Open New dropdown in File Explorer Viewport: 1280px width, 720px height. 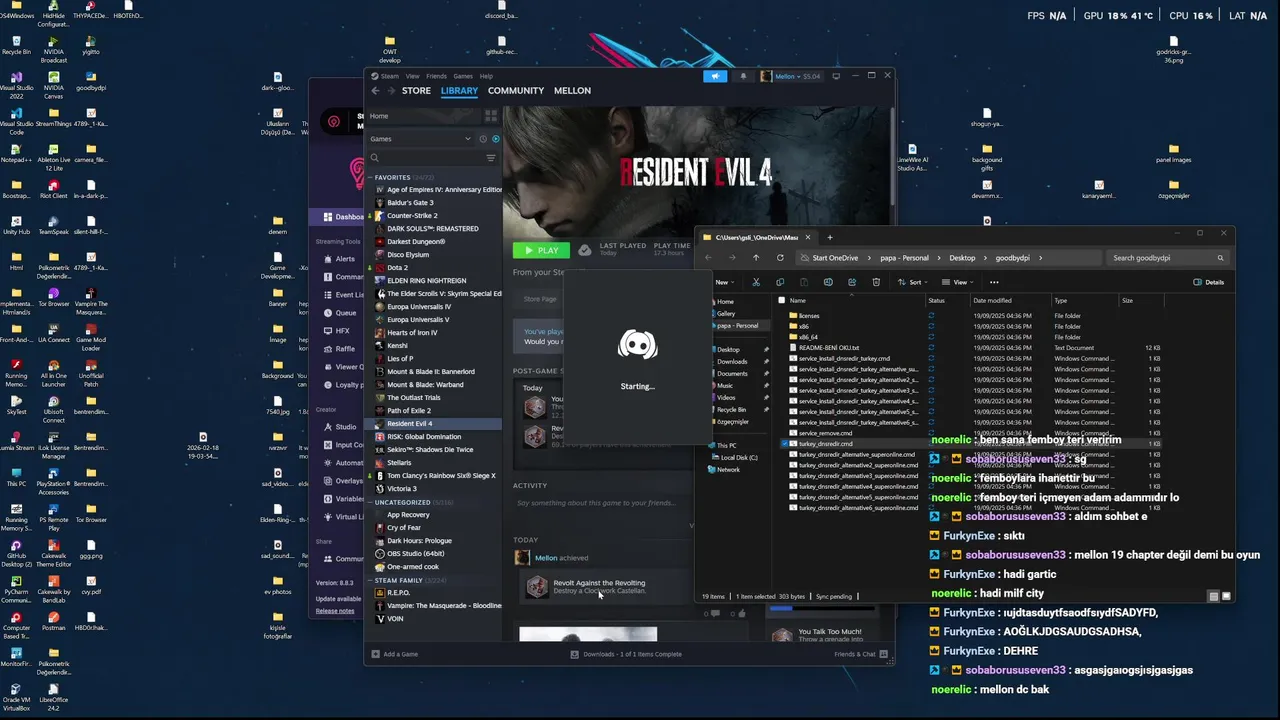click(x=723, y=282)
